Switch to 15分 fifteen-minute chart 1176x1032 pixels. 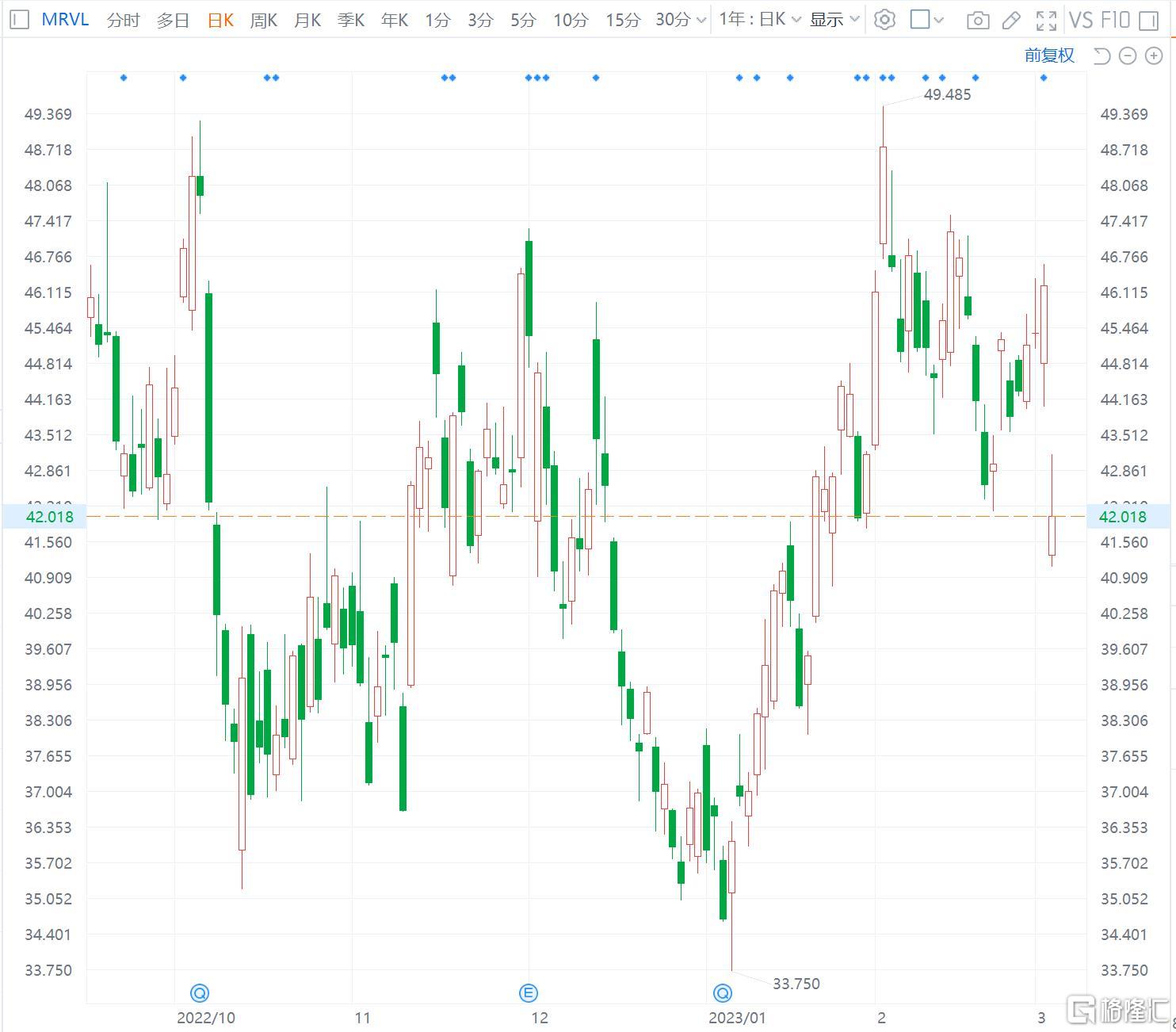point(622,20)
